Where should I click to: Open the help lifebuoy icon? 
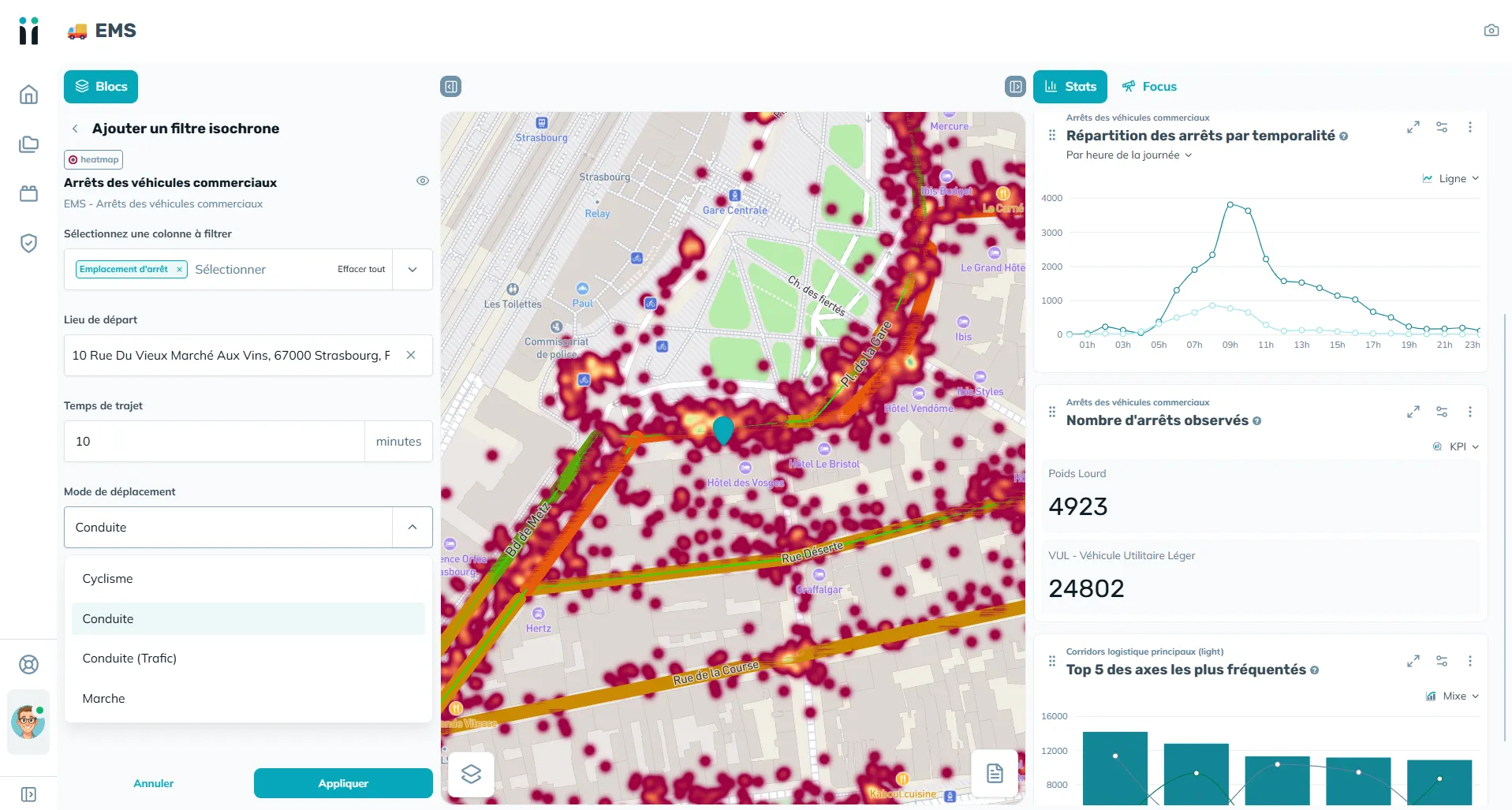tap(28, 664)
